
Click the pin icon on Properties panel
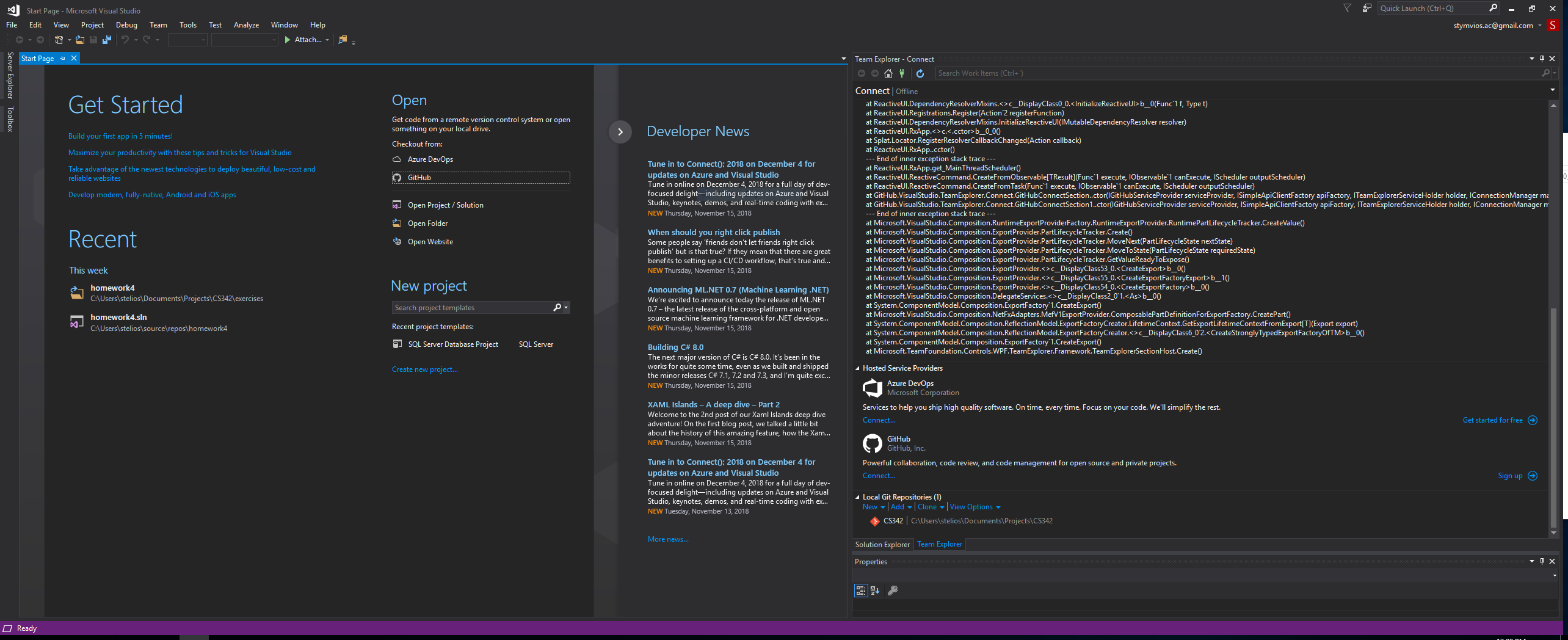tap(1542, 561)
